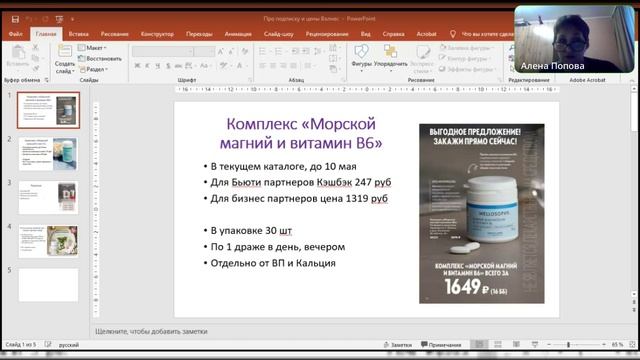This screenshot has width=640, height=360.
Task: Click the clear formatting icon
Action: 244,51
